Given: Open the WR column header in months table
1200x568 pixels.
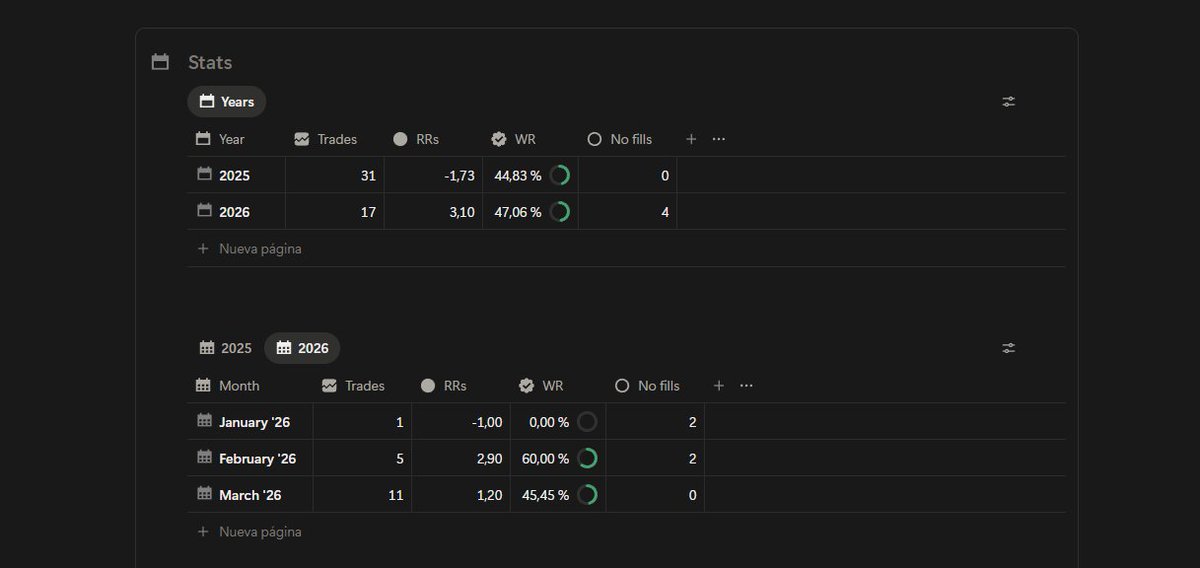Looking at the screenshot, I should pyautogui.click(x=541, y=386).
